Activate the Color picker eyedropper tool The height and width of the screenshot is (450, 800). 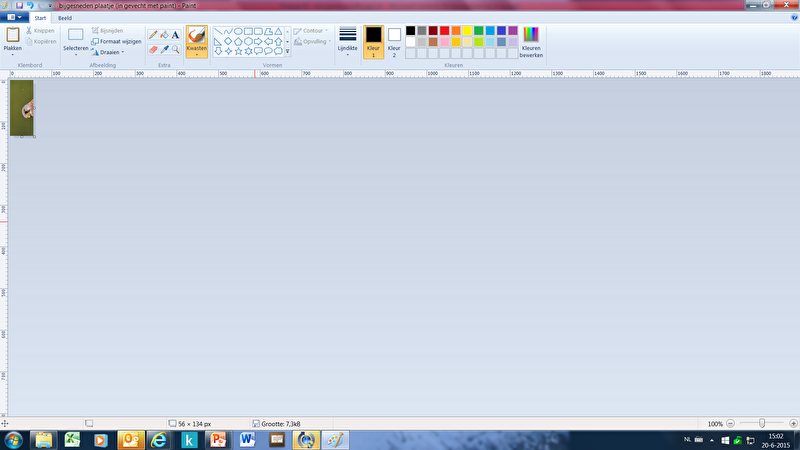164,48
